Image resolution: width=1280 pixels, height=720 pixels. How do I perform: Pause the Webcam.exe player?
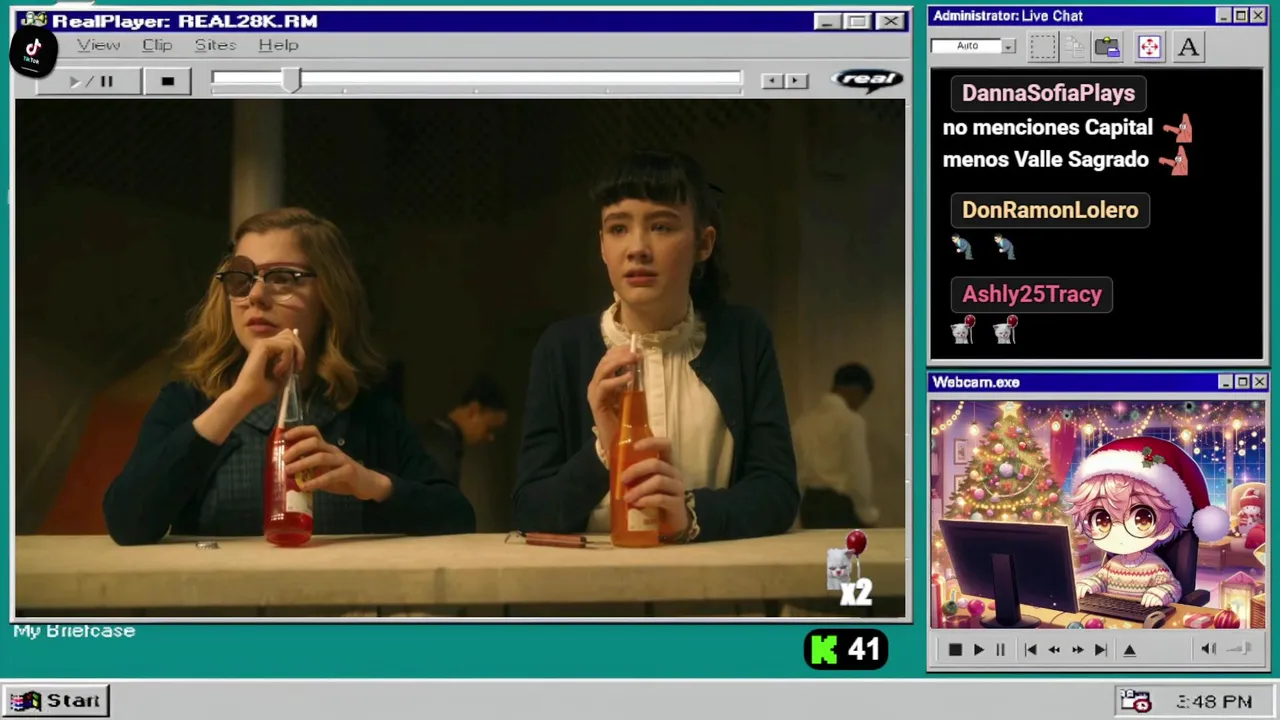tap(1000, 650)
